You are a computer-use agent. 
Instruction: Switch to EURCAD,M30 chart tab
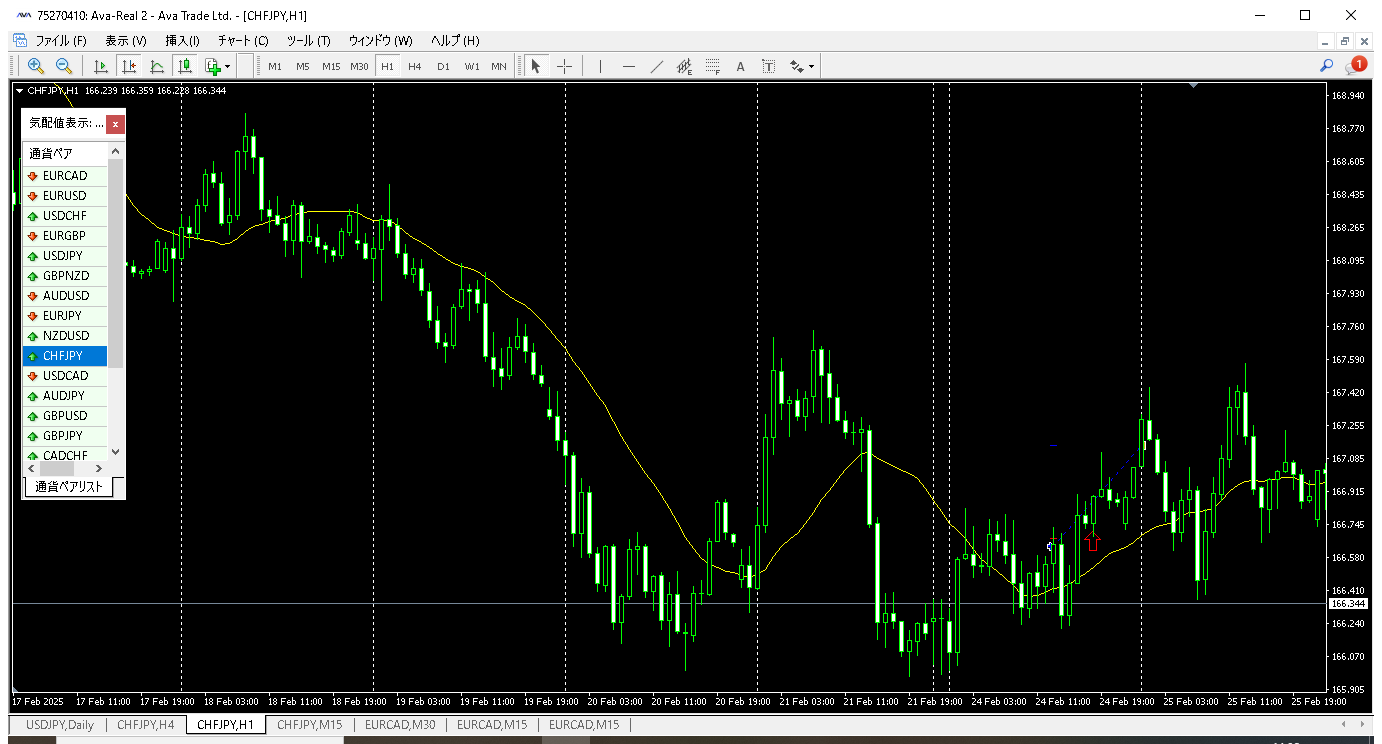(x=400, y=725)
